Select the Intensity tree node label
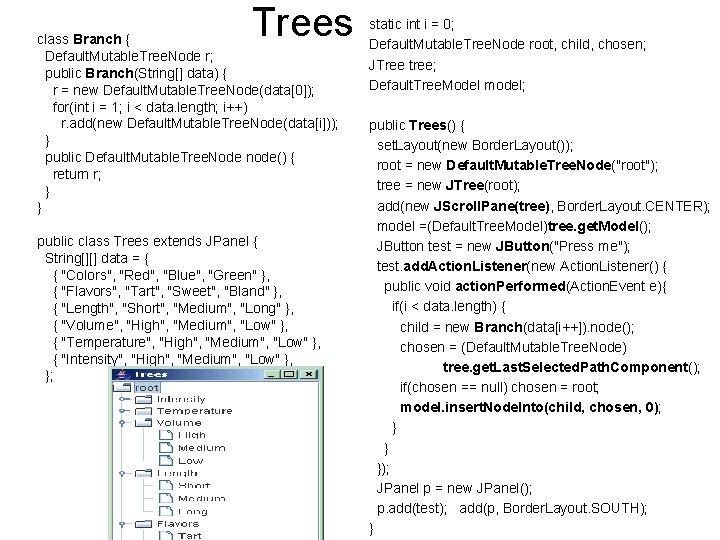Image resolution: width=720 pixels, height=540 pixels. pyautogui.click(x=181, y=399)
